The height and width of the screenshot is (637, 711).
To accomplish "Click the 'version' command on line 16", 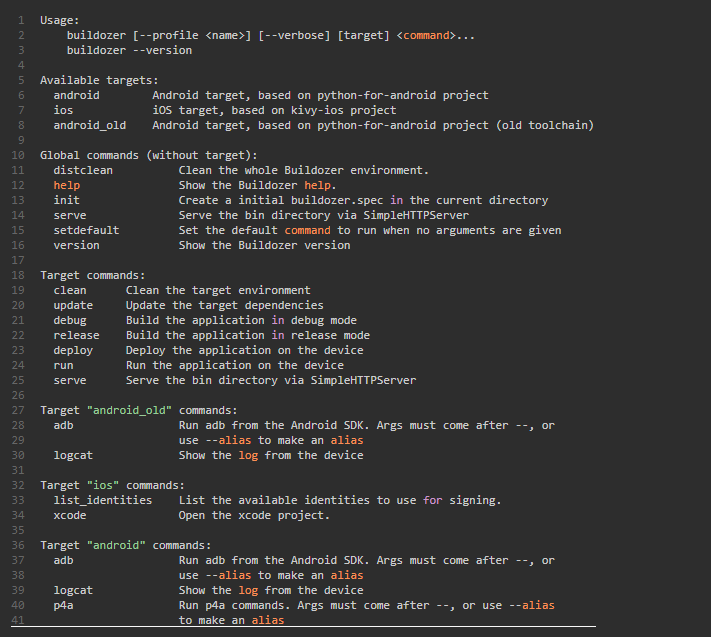I will (76, 245).
